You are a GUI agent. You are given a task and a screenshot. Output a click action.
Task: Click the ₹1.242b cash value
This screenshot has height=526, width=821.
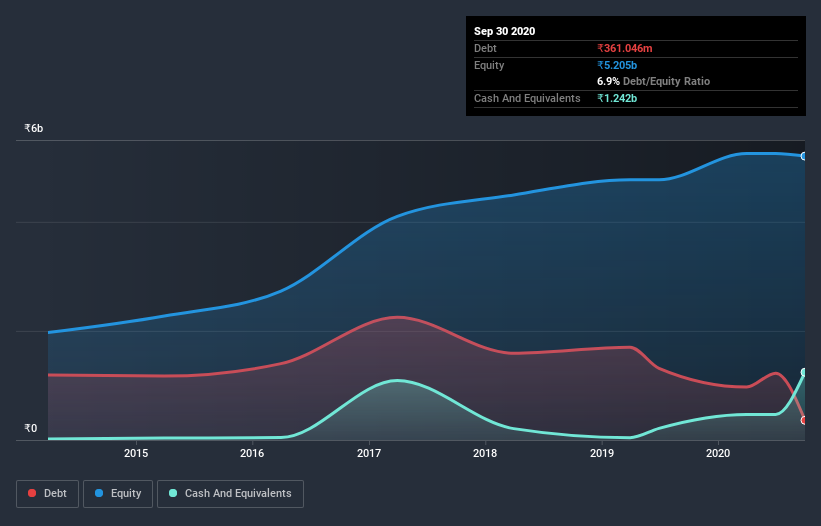point(617,98)
